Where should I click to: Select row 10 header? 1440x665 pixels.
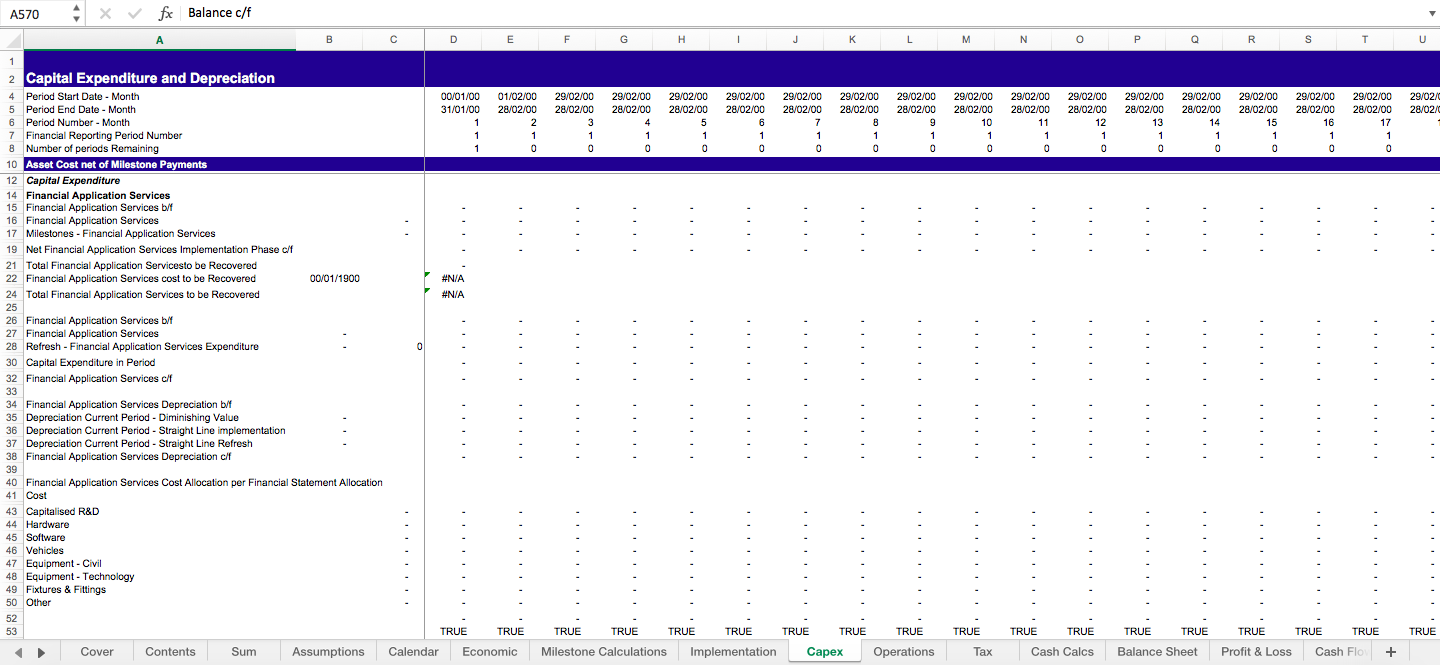[12, 164]
